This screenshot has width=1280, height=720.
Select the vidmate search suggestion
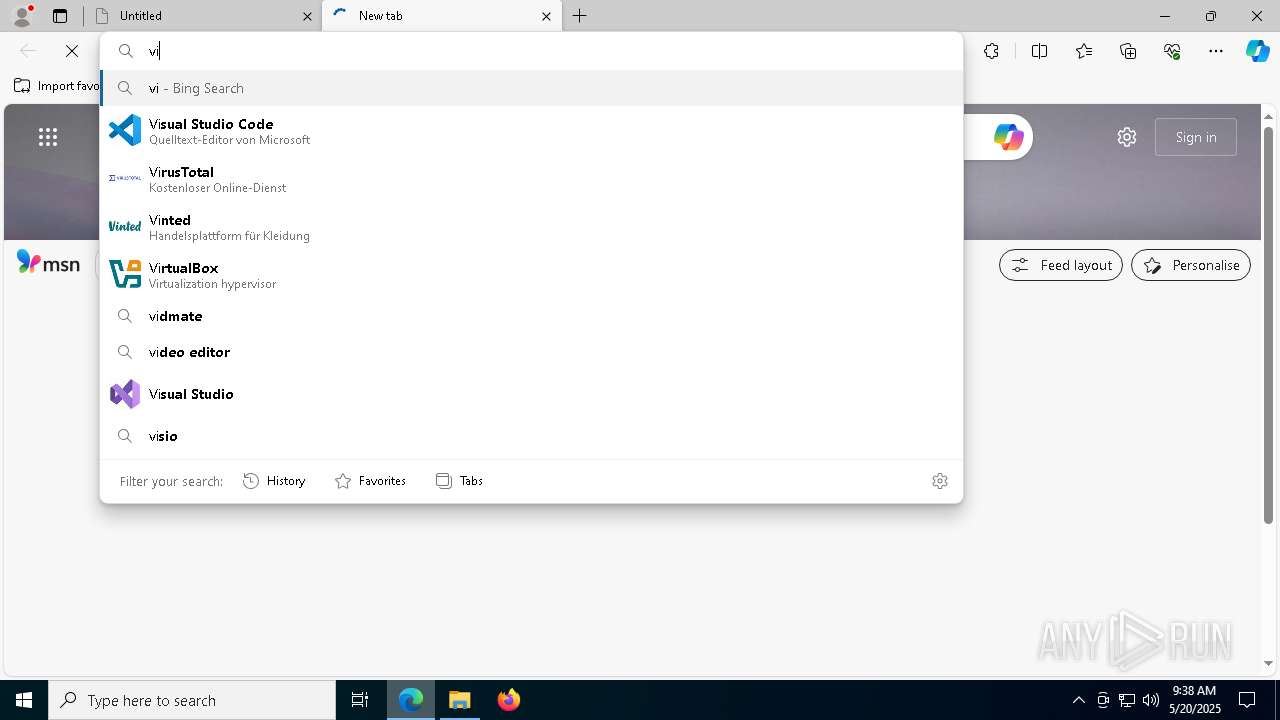click(531, 316)
